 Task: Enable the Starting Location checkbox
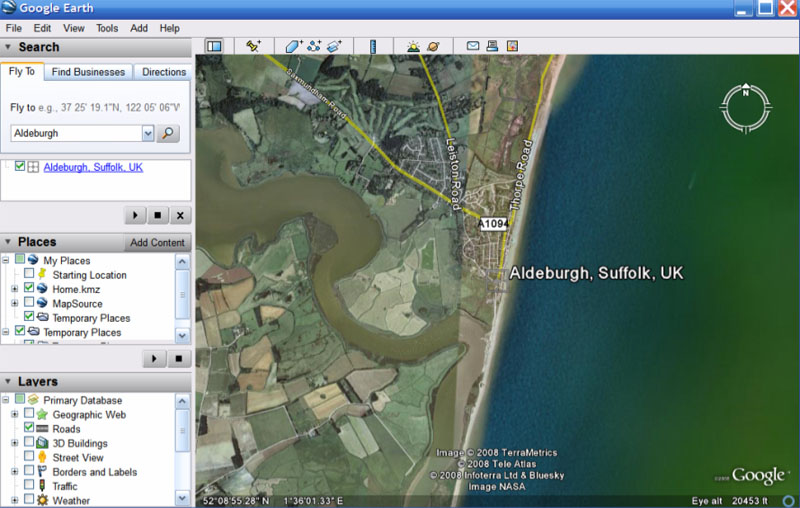tap(29, 273)
